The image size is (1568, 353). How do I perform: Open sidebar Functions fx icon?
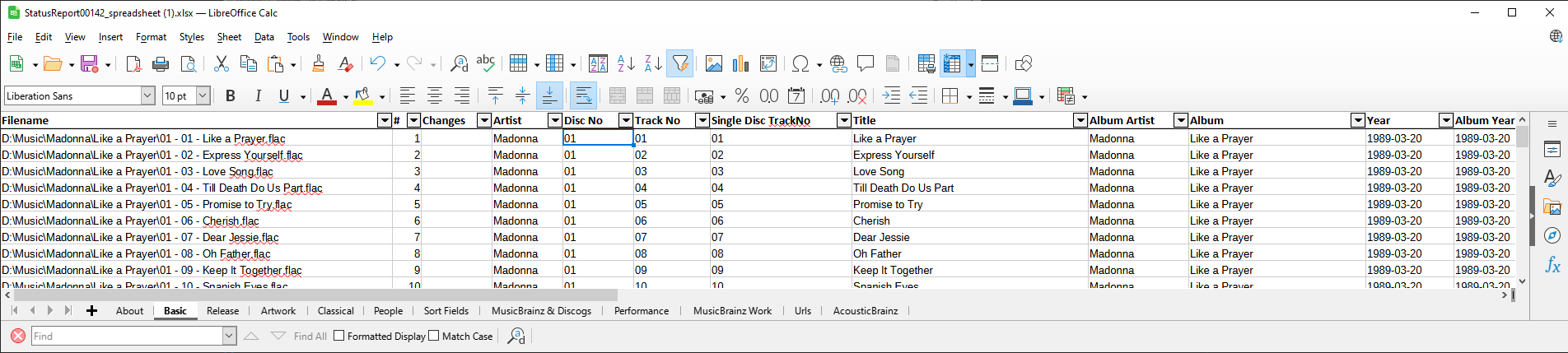pos(1552,265)
